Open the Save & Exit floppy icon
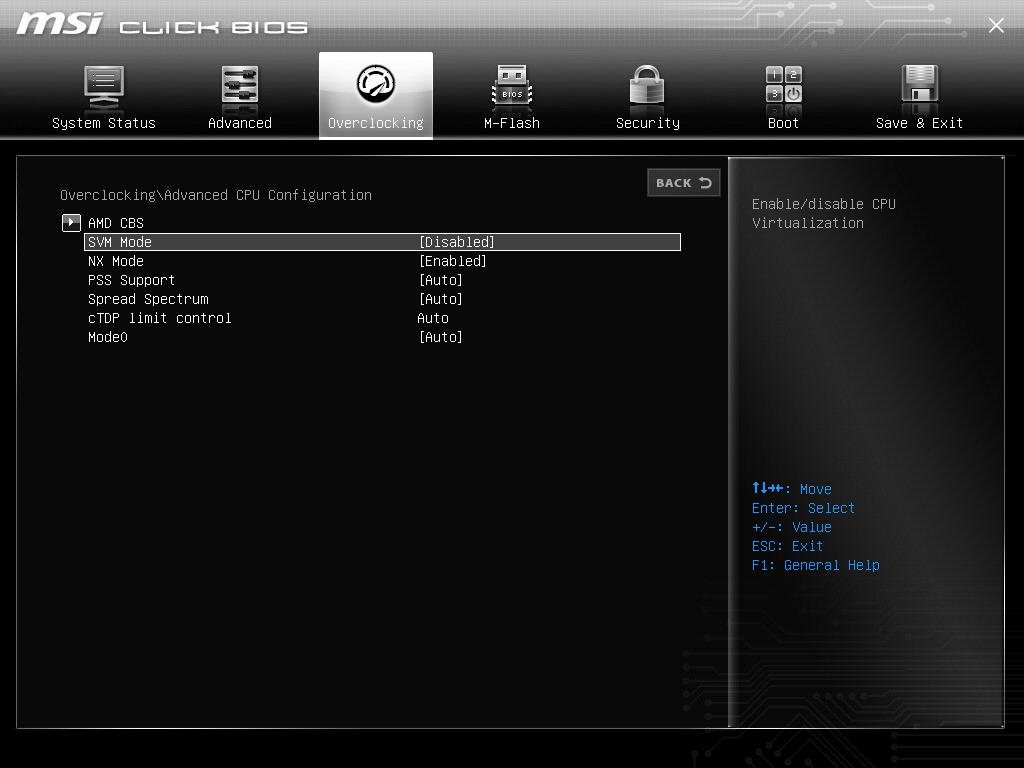Image resolution: width=1024 pixels, height=768 pixels. pyautogui.click(x=920, y=85)
